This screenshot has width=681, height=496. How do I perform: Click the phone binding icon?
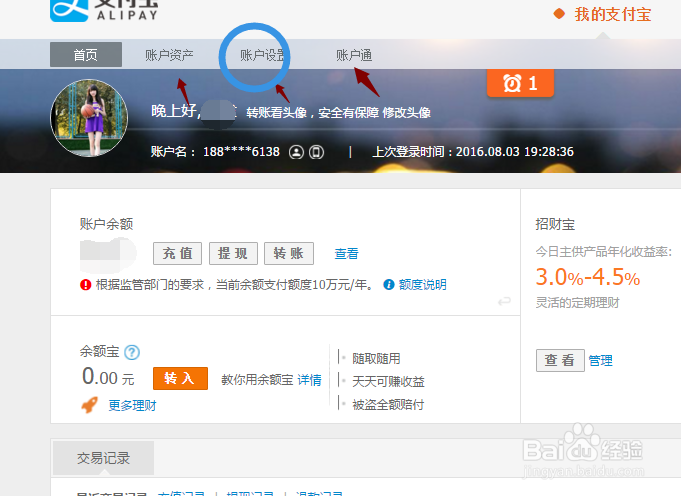click(316, 152)
